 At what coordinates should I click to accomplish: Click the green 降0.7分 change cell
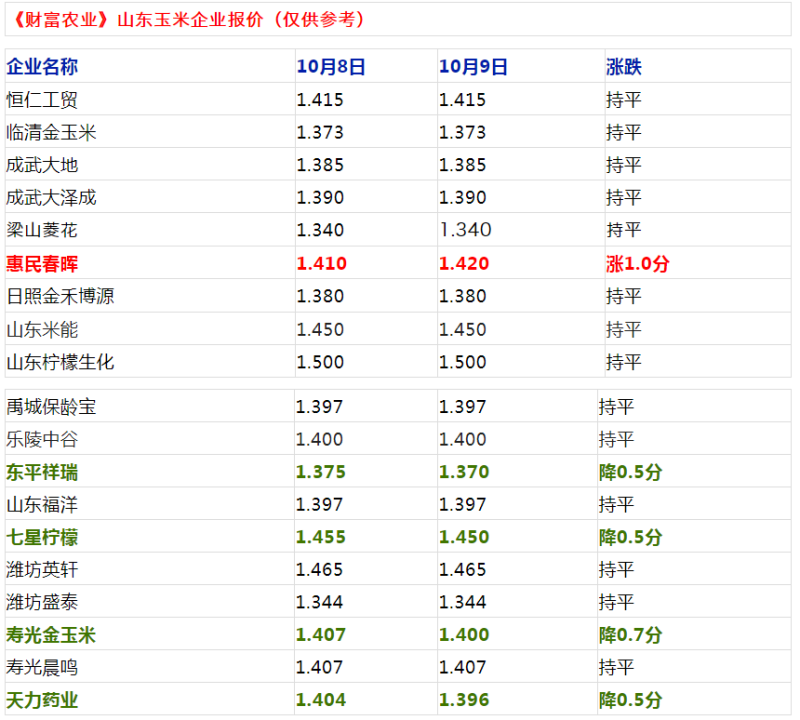(630, 635)
